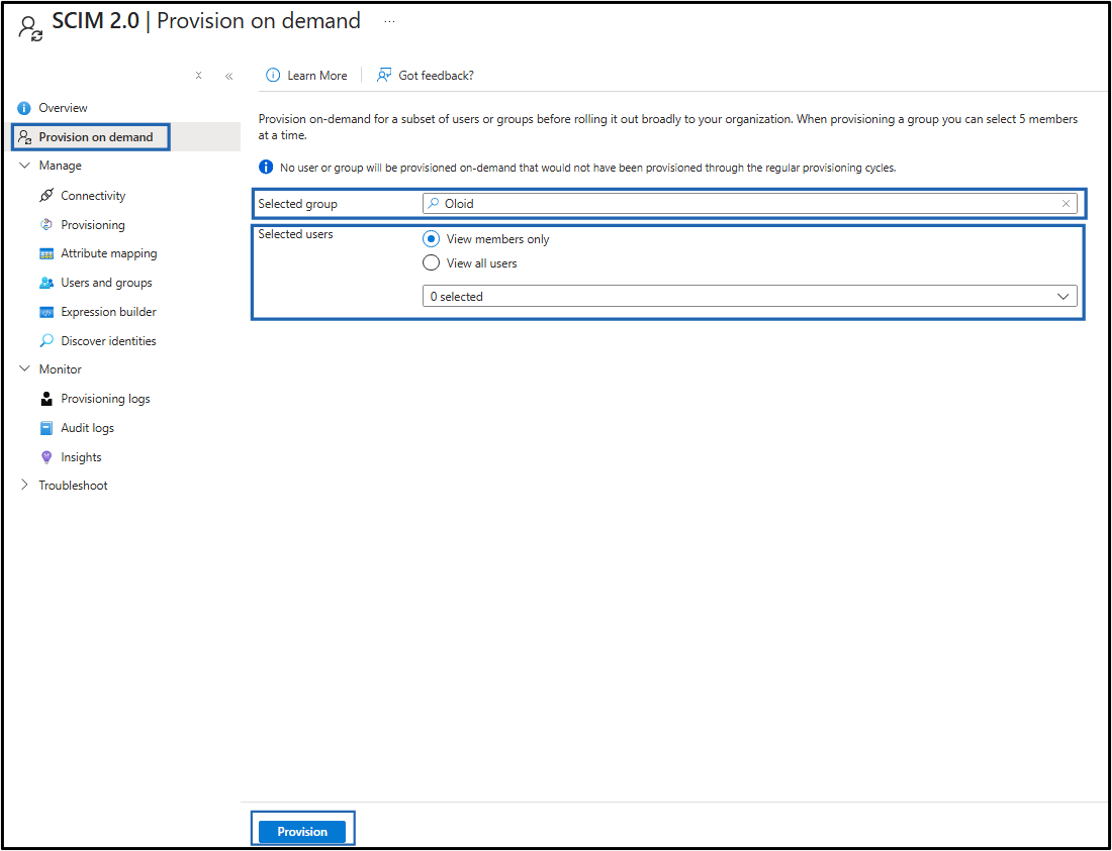Select View members only radio button

(x=431, y=239)
